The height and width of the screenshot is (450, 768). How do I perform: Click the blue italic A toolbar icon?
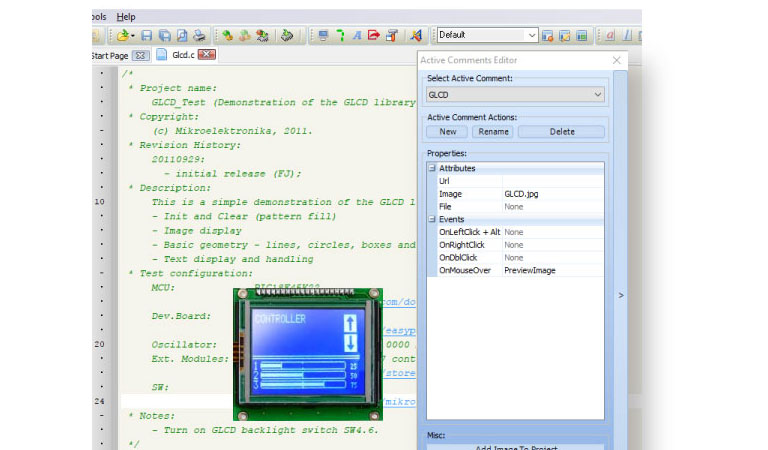[357, 36]
